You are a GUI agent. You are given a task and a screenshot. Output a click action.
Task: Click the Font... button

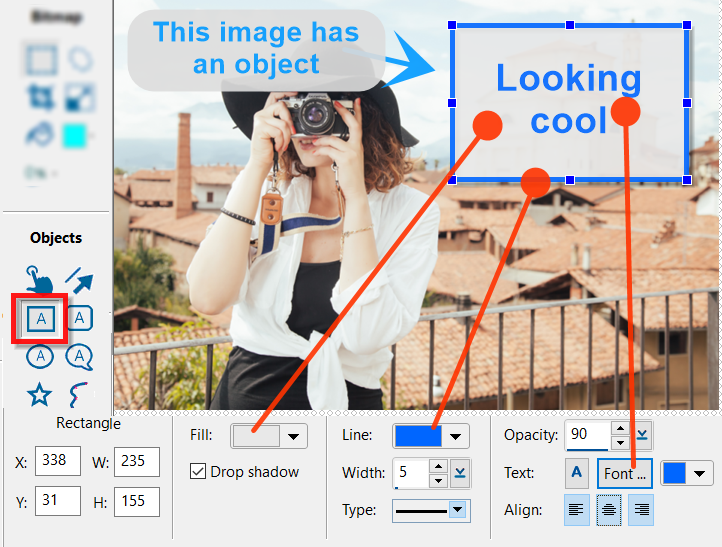625,473
